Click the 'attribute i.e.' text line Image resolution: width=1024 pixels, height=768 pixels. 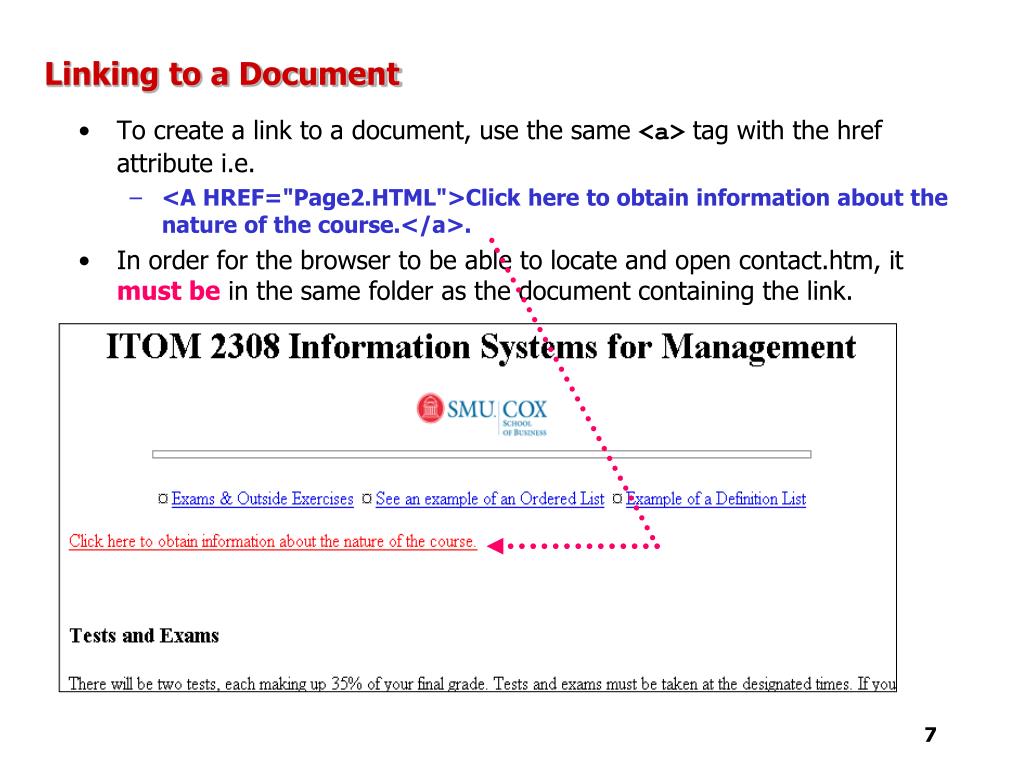(x=185, y=163)
